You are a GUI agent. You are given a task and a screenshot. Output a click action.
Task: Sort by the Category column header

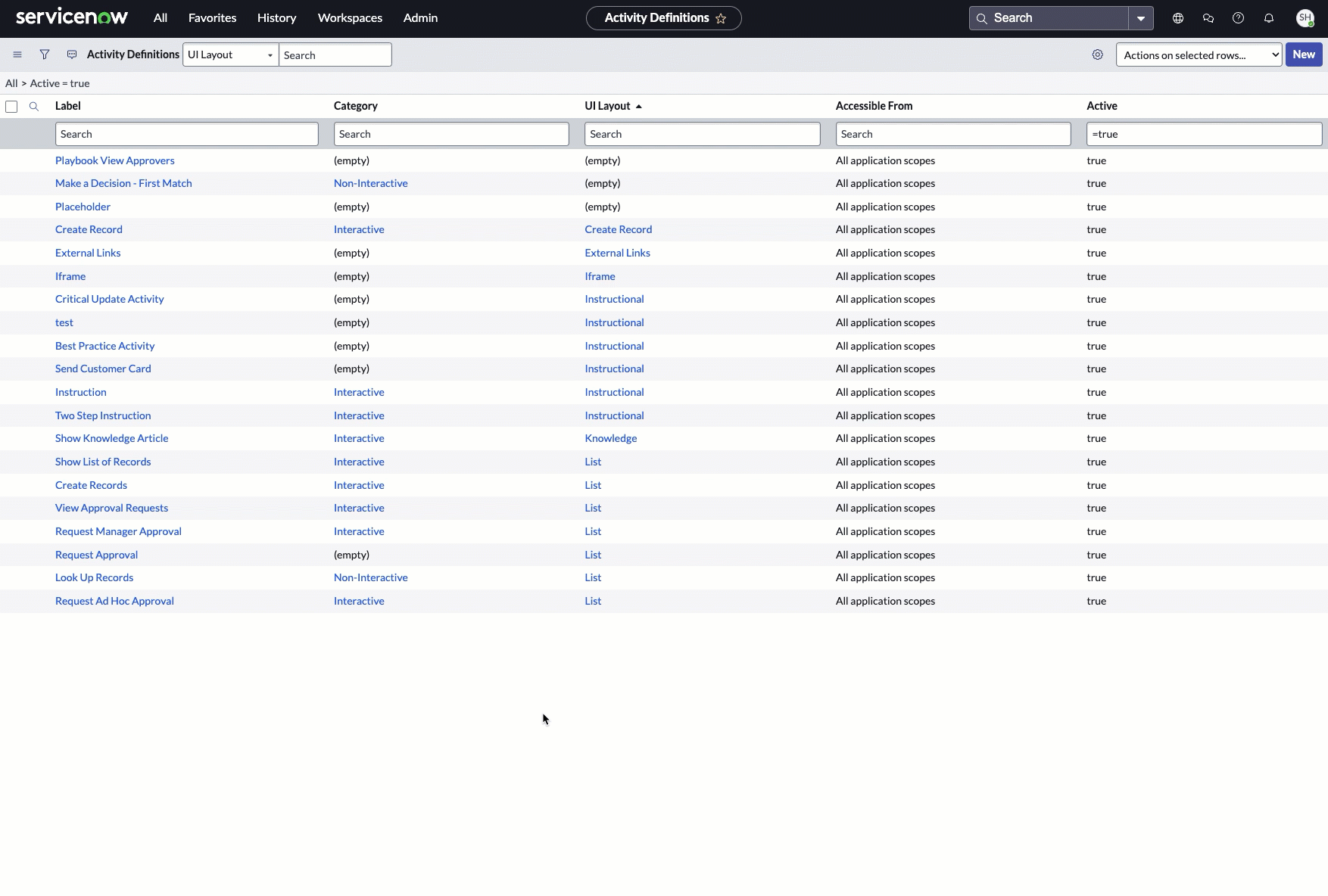[x=356, y=106]
